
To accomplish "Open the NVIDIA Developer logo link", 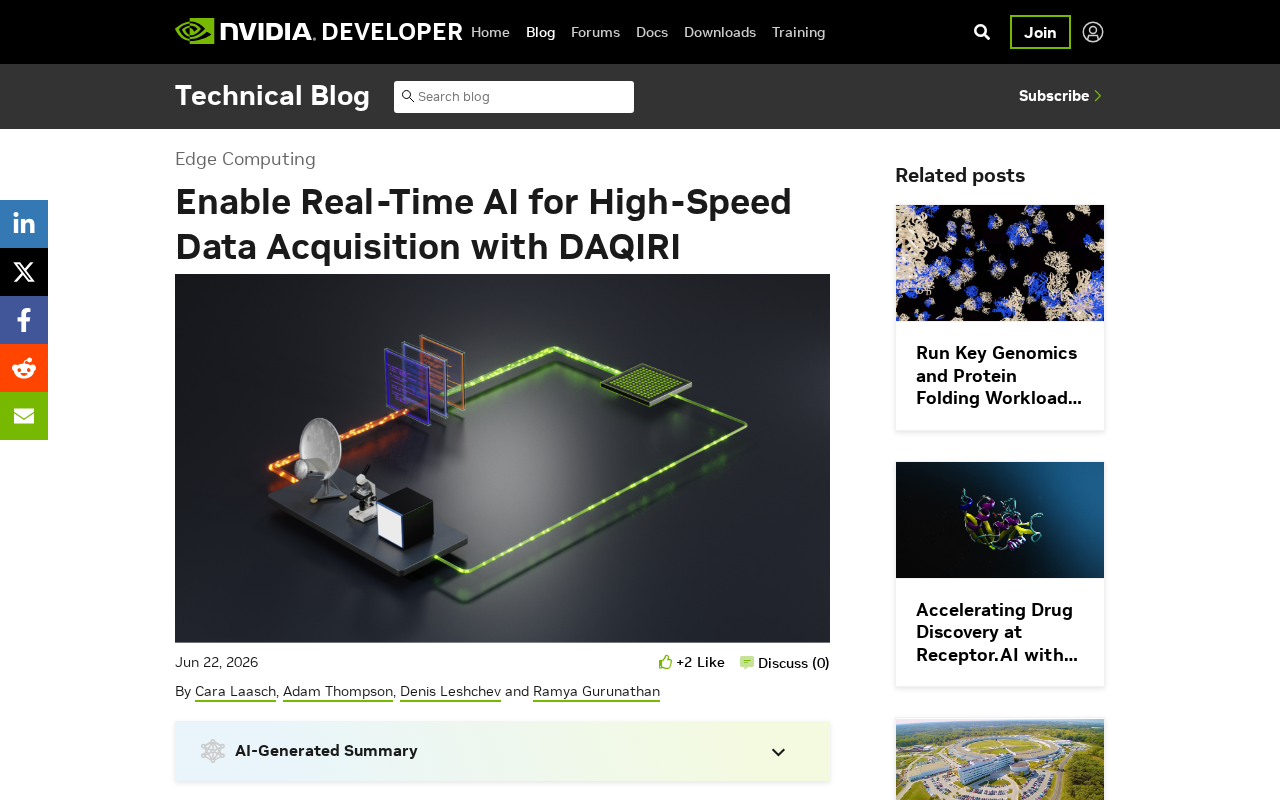I will [319, 31].
